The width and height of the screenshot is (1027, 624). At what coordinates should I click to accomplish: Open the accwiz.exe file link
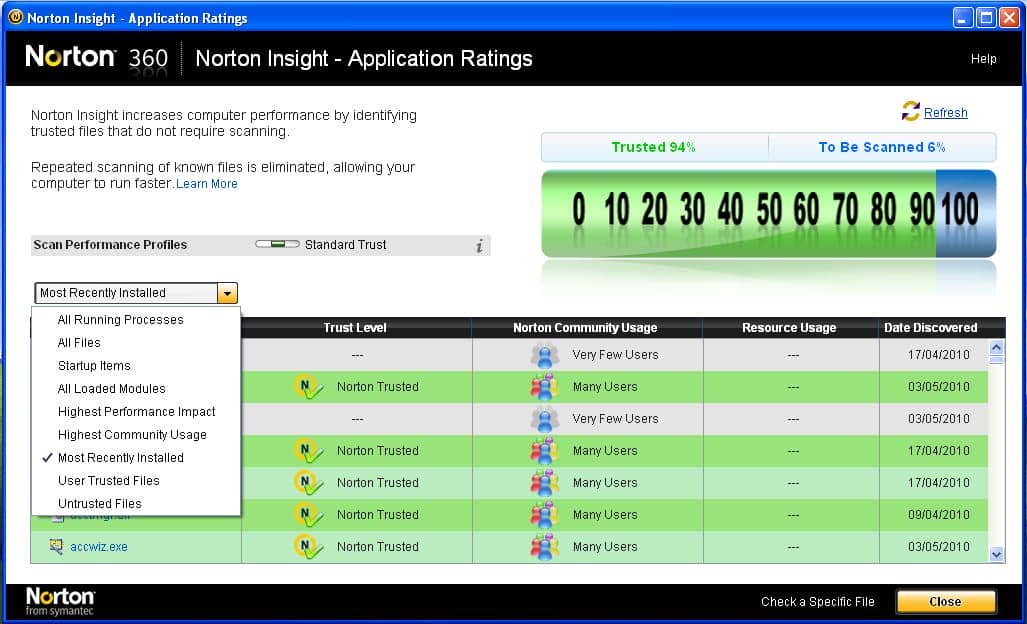pyautogui.click(x=99, y=547)
